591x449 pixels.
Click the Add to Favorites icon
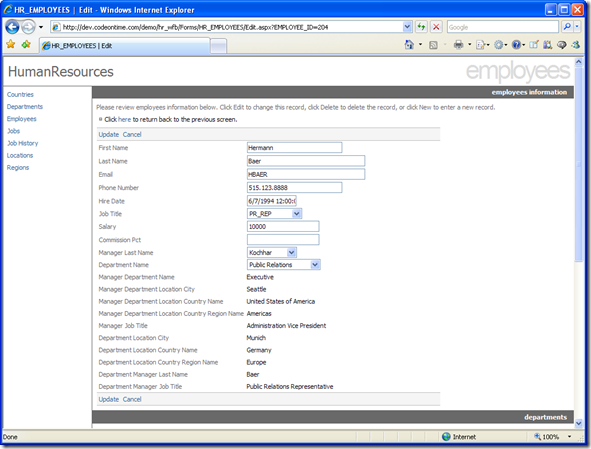coord(26,44)
